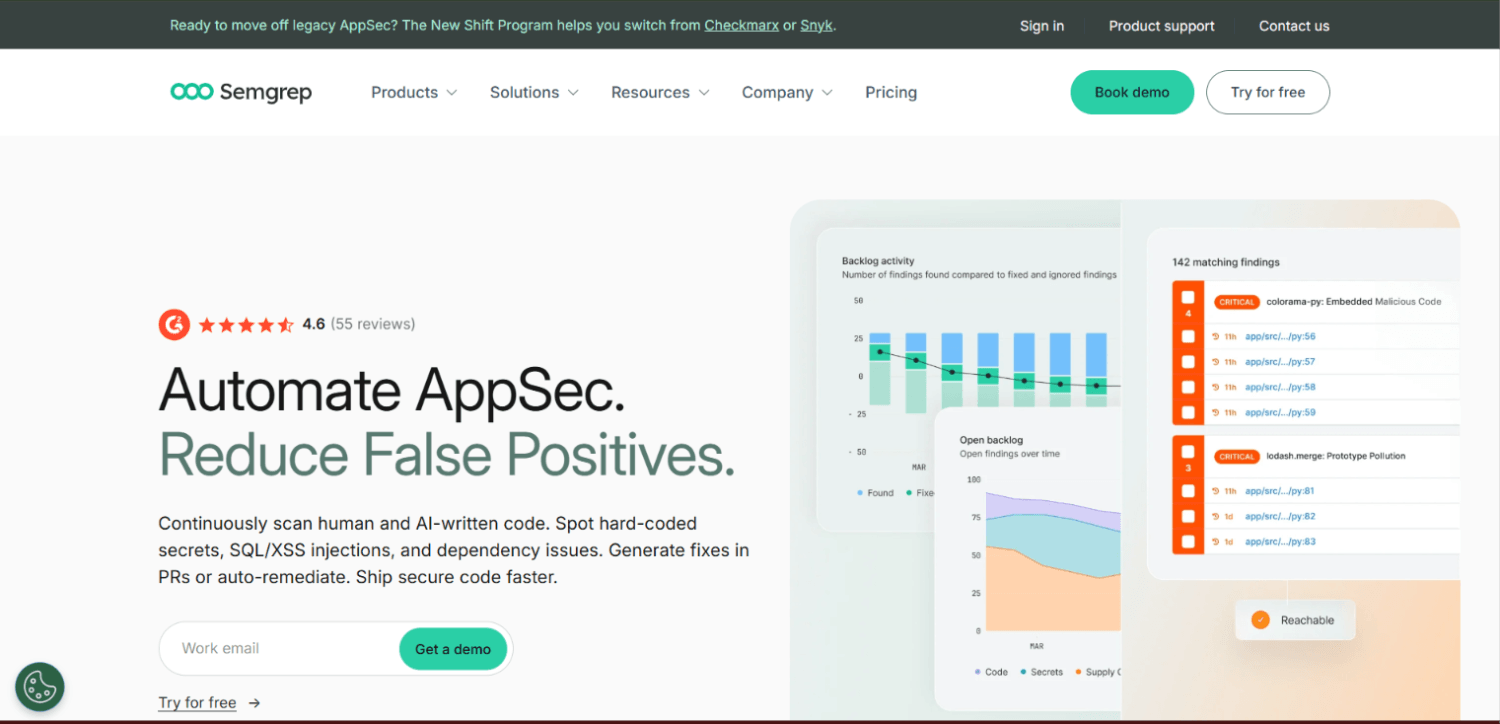This screenshot has height=724, width=1500.
Task: Check the box for lodash.merge finding group
Action: pos(1188,452)
